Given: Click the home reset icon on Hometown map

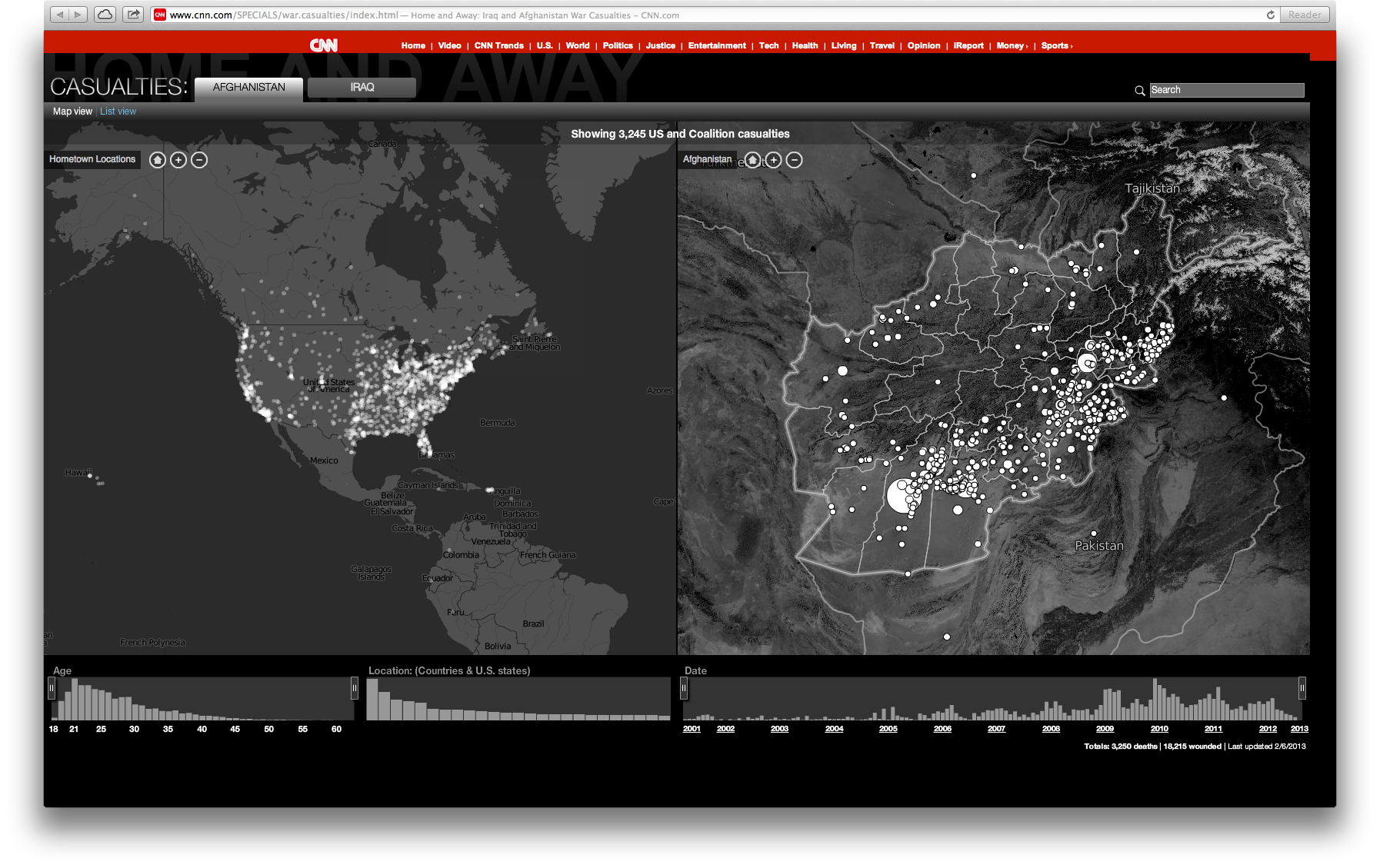Looking at the screenshot, I should [158, 160].
